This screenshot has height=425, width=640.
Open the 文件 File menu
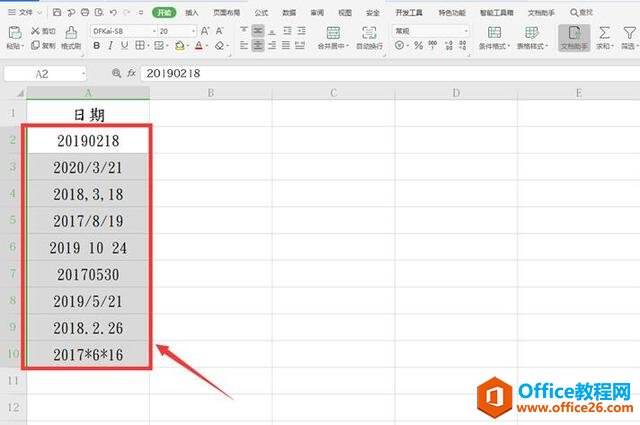point(25,13)
